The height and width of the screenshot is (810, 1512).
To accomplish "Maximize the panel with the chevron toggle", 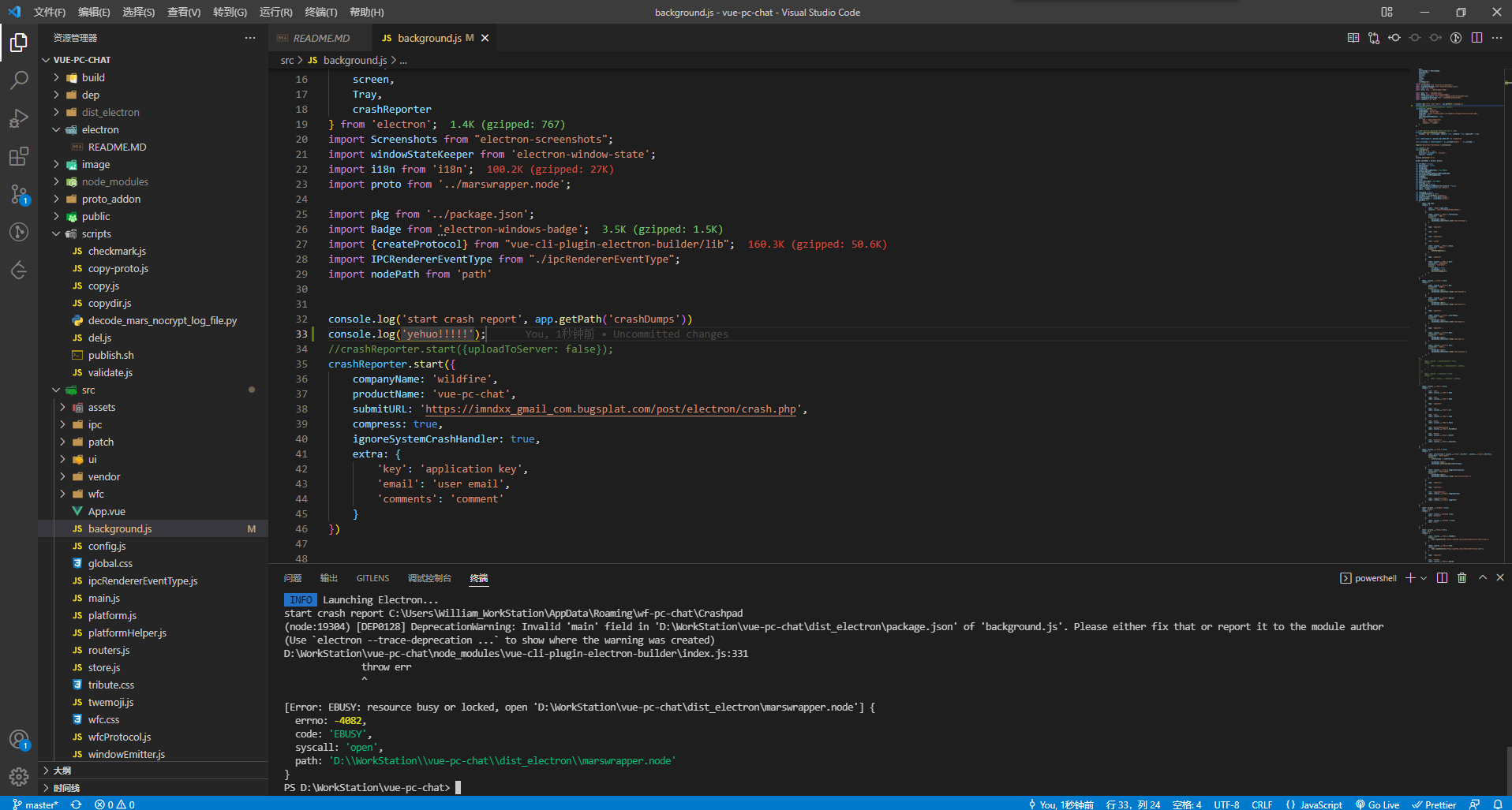I will pos(1482,578).
